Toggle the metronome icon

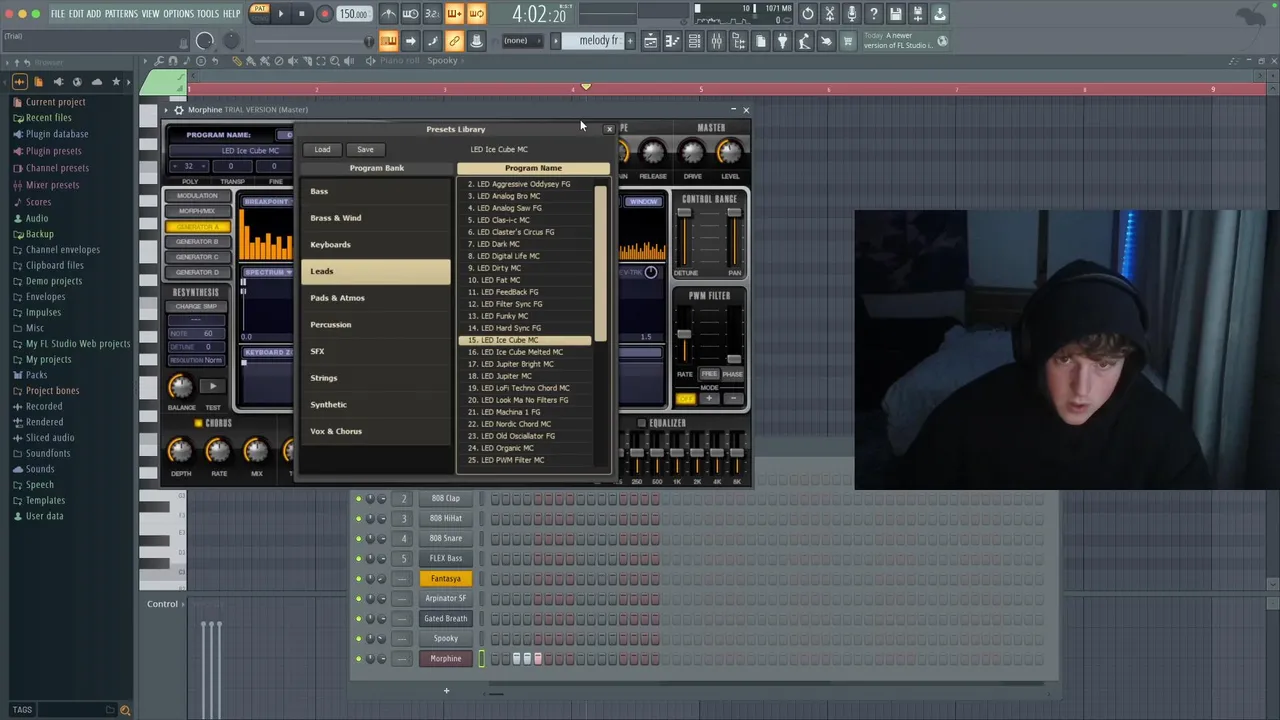click(x=388, y=14)
